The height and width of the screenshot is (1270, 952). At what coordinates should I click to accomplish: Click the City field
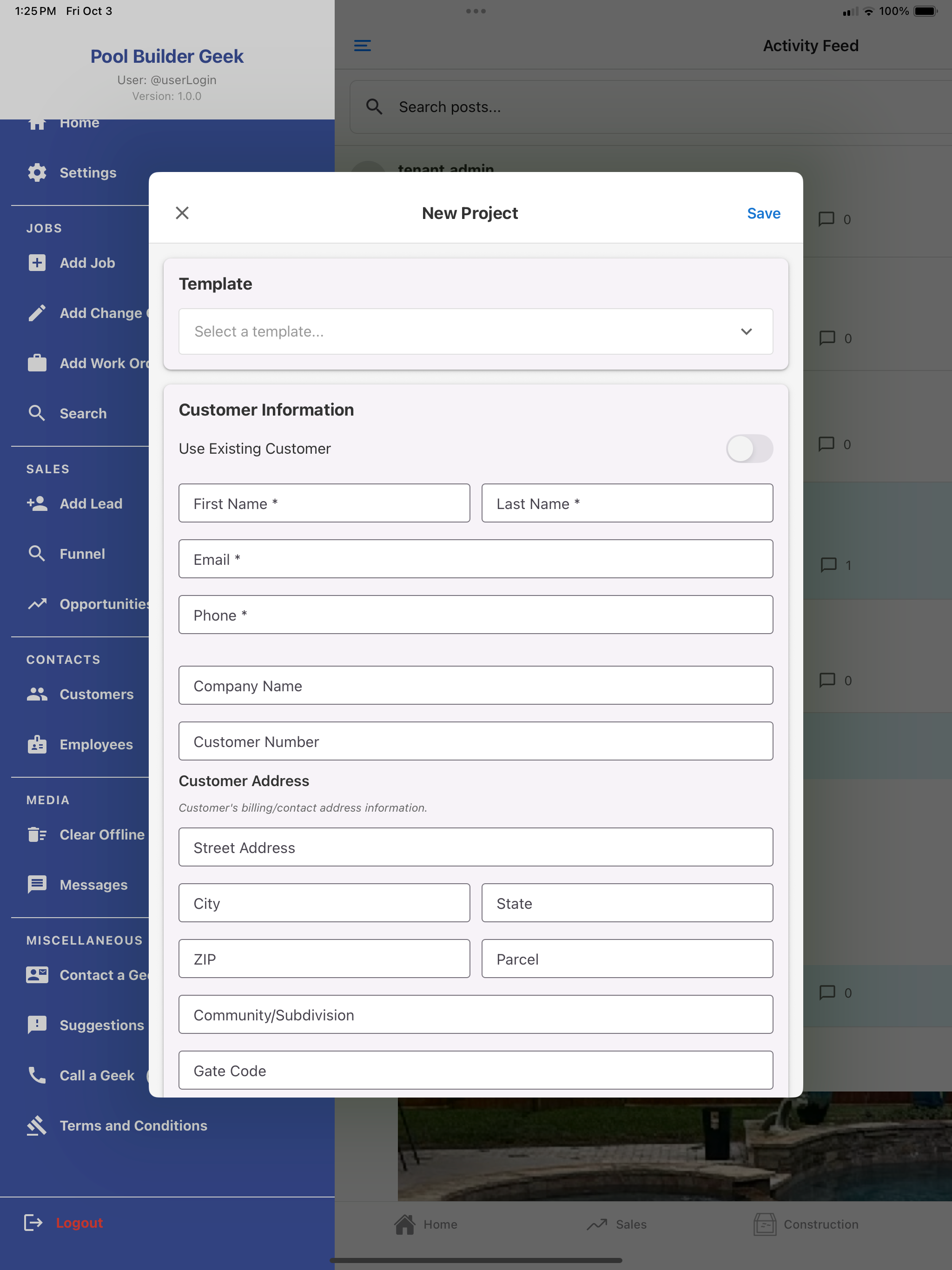click(324, 903)
